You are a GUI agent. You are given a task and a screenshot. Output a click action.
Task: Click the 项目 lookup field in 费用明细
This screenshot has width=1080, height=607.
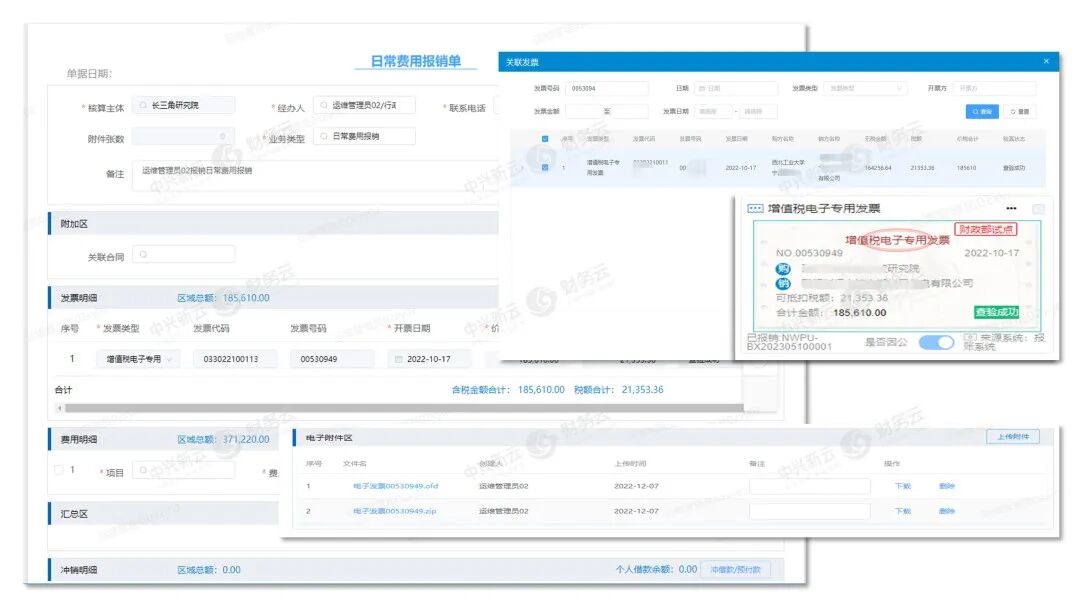coord(183,470)
